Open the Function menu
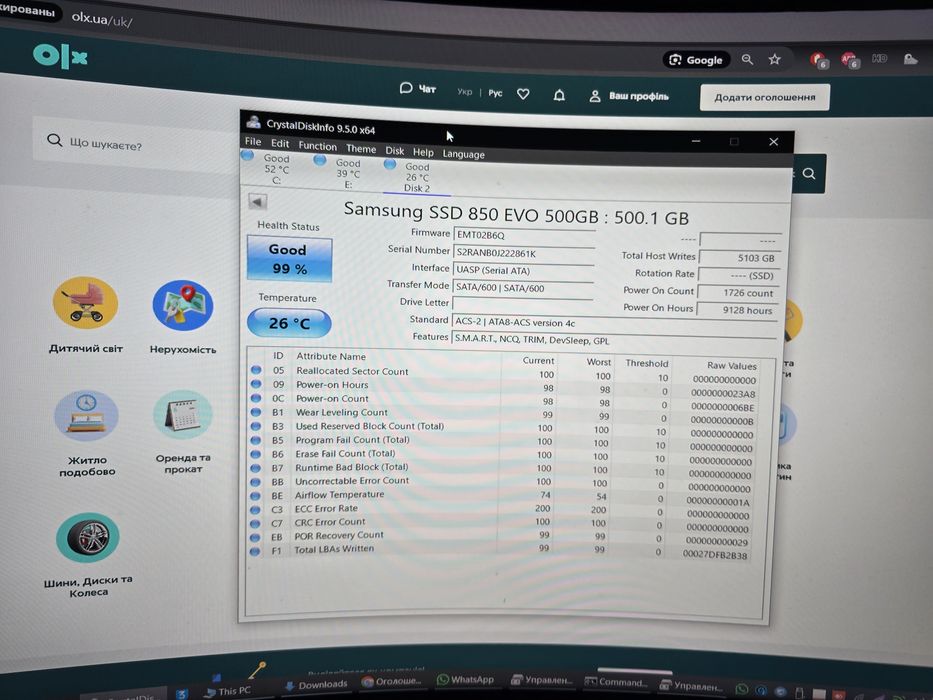The width and height of the screenshot is (933, 700). pyautogui.click(x=317, y=146)
